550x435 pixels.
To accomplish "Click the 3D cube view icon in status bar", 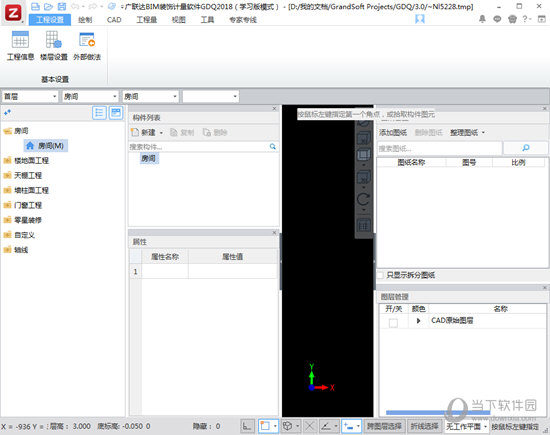I will [x=287, y=426].
